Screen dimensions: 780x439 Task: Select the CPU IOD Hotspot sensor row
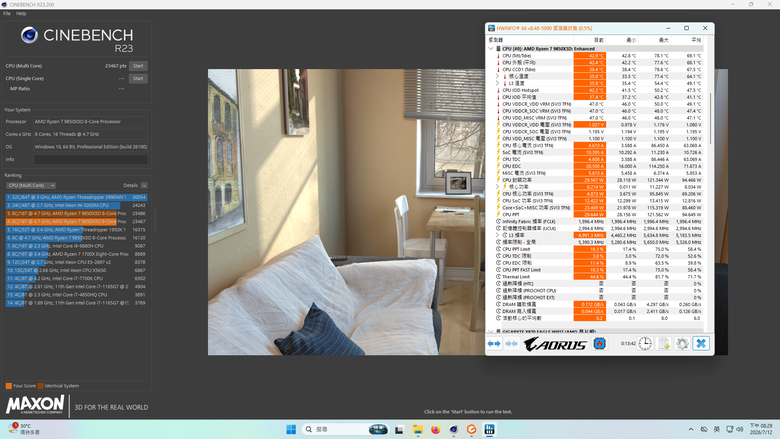click(x=595, y=90)
